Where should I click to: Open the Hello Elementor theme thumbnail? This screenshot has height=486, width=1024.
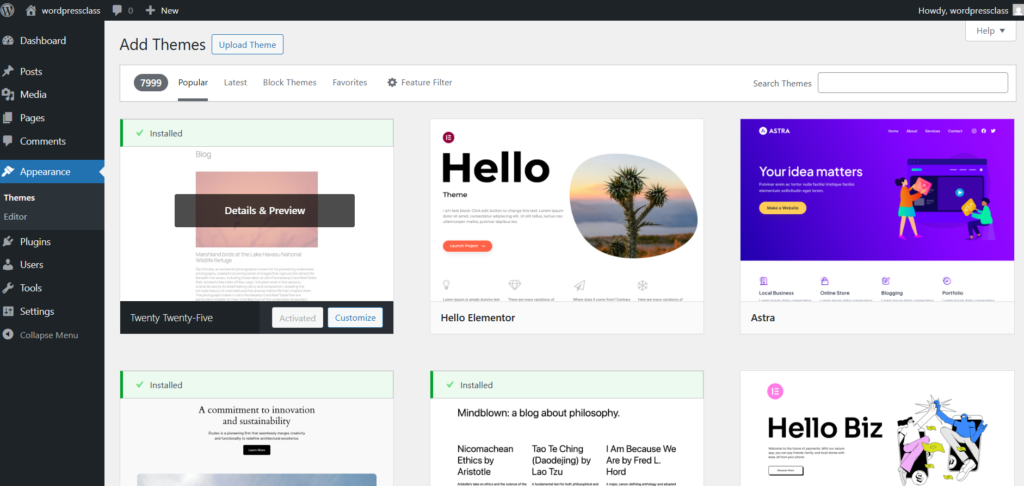[566, 210]
